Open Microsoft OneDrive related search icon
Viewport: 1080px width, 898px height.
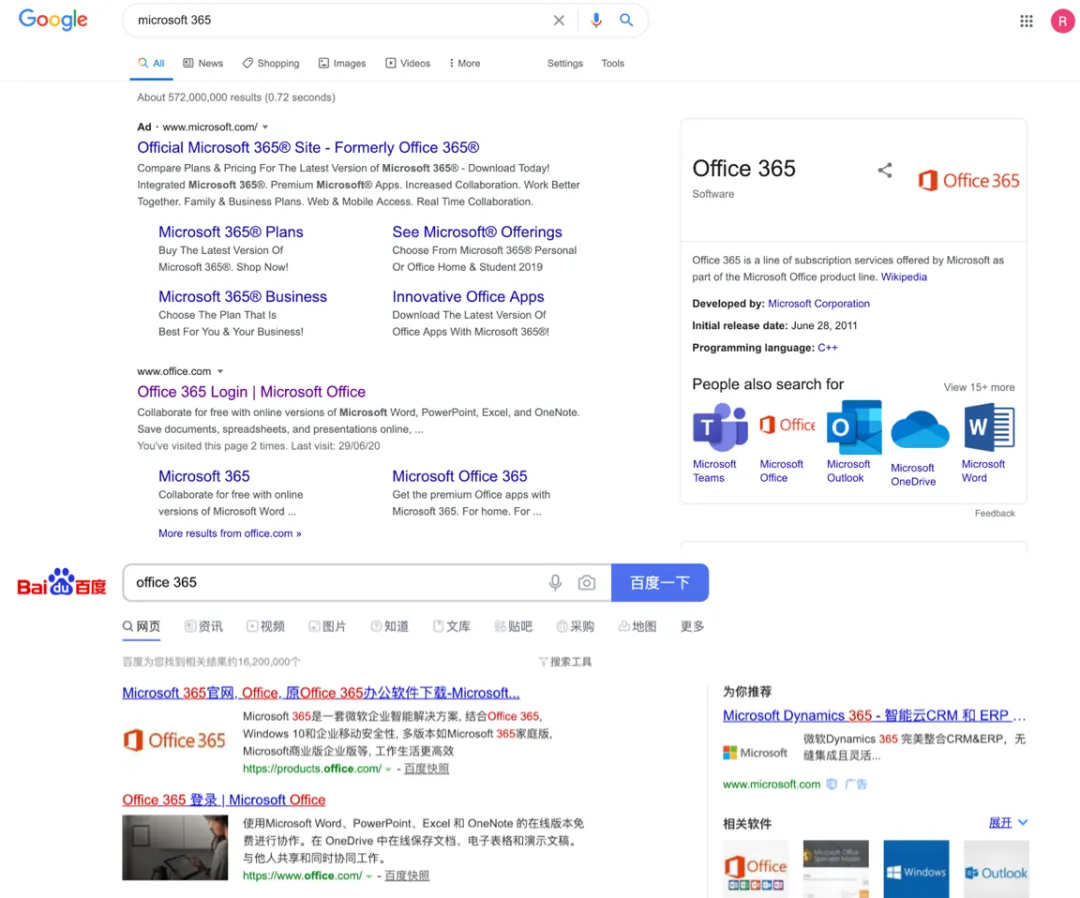click(920, 430)
